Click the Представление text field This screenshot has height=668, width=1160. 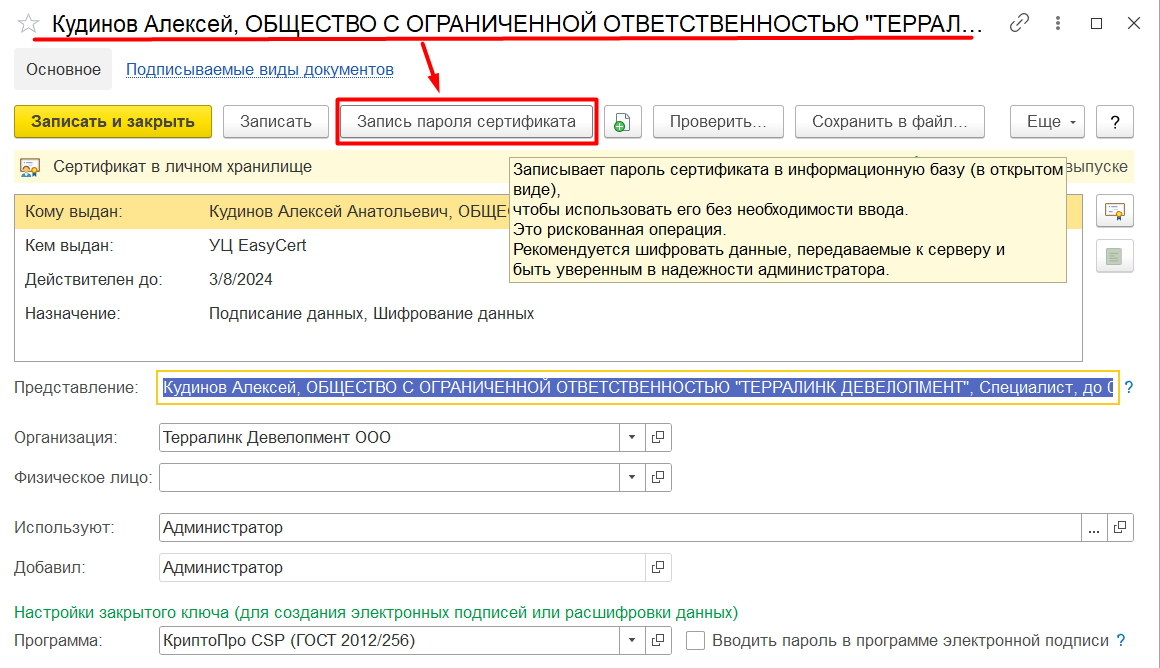(x=638, y=388)
